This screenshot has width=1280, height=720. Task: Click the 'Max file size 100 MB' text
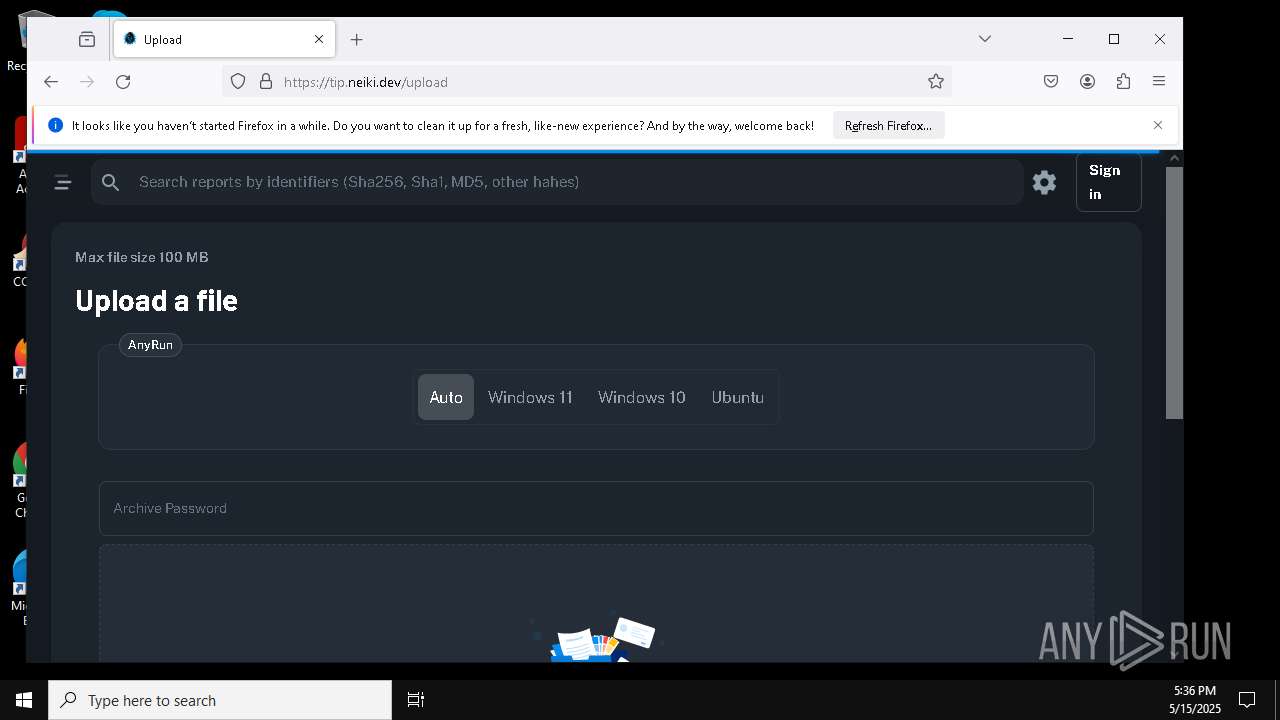click(142, 257)
